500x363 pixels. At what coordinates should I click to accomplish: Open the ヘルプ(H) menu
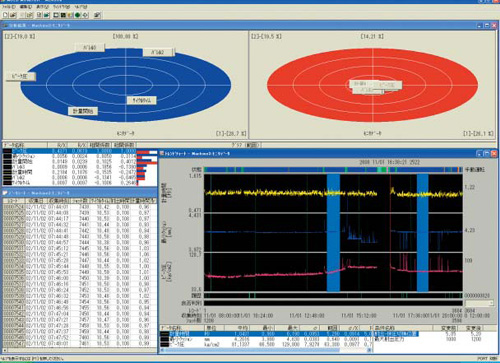(x=81, y=7)
